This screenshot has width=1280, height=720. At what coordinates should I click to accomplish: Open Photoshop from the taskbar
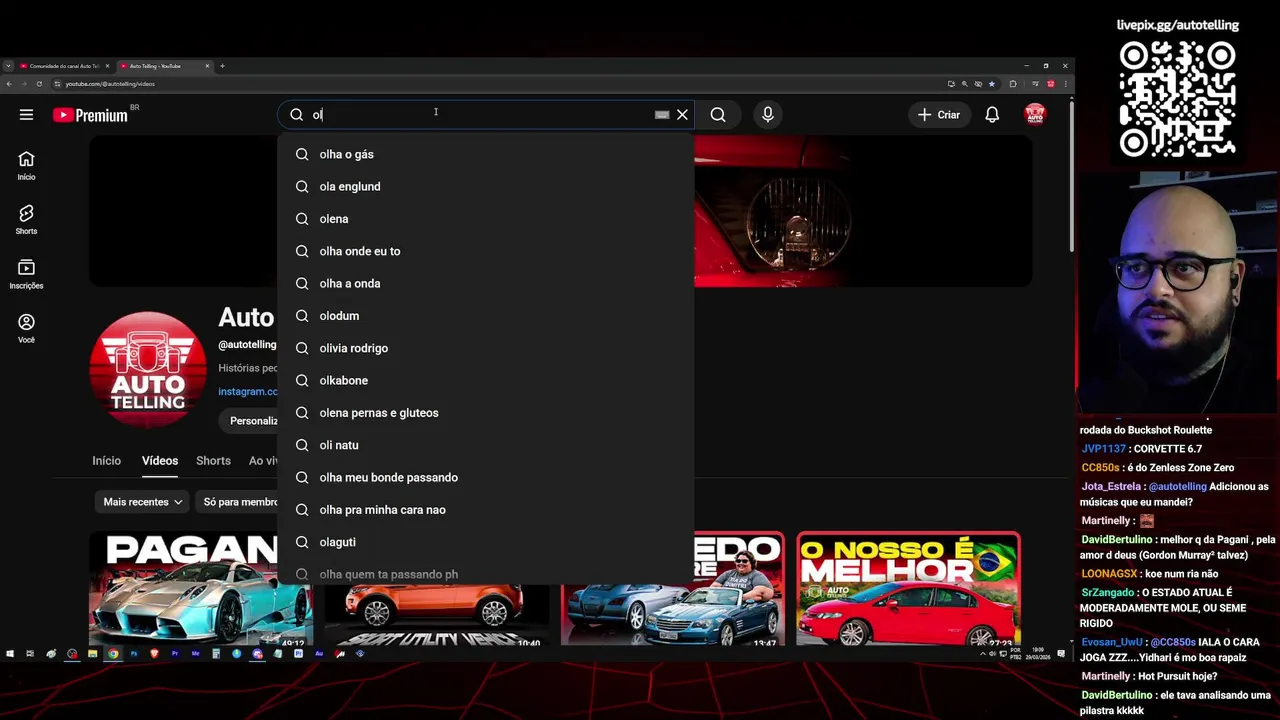point(134,654)
